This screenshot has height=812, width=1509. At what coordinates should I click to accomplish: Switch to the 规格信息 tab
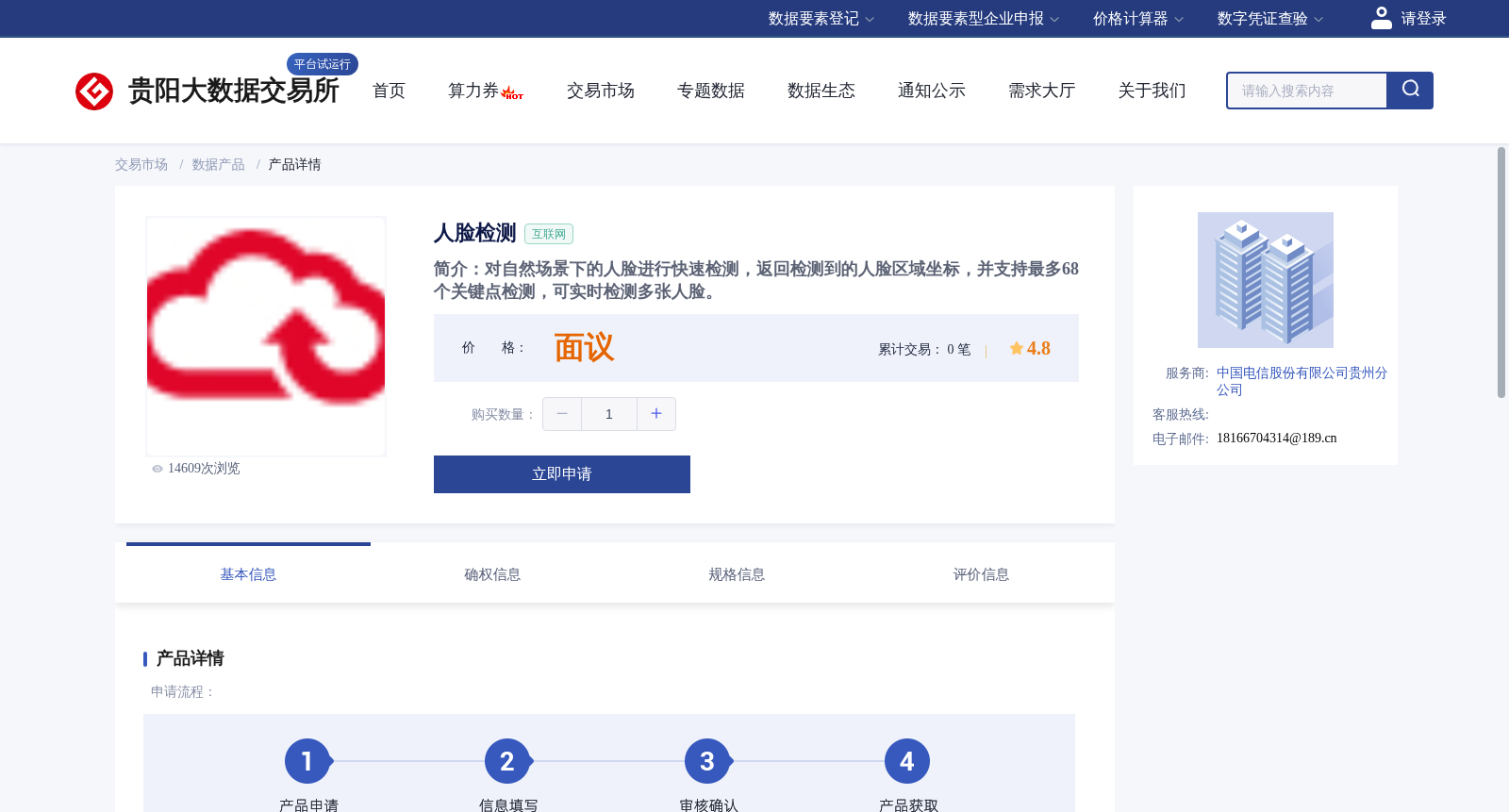click(x=737, y=574)
